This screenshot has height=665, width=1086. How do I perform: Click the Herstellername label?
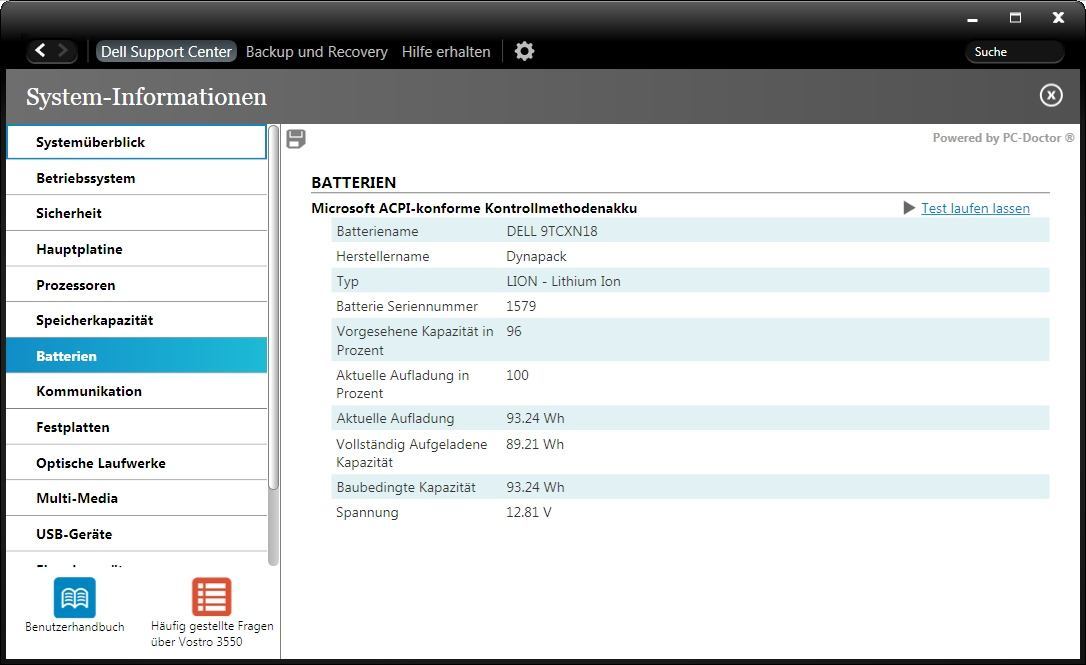(382, 256)
